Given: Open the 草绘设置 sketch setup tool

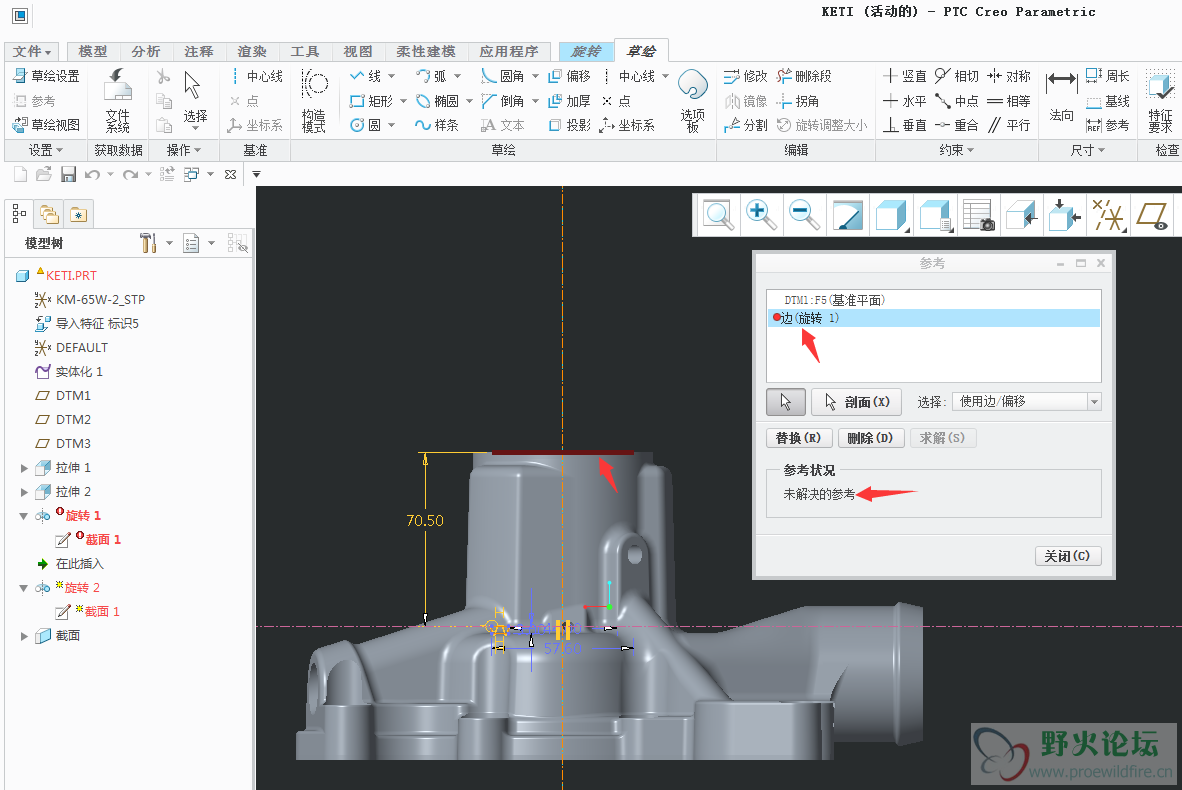Looking at the screenshot, I should coord(46,76).
